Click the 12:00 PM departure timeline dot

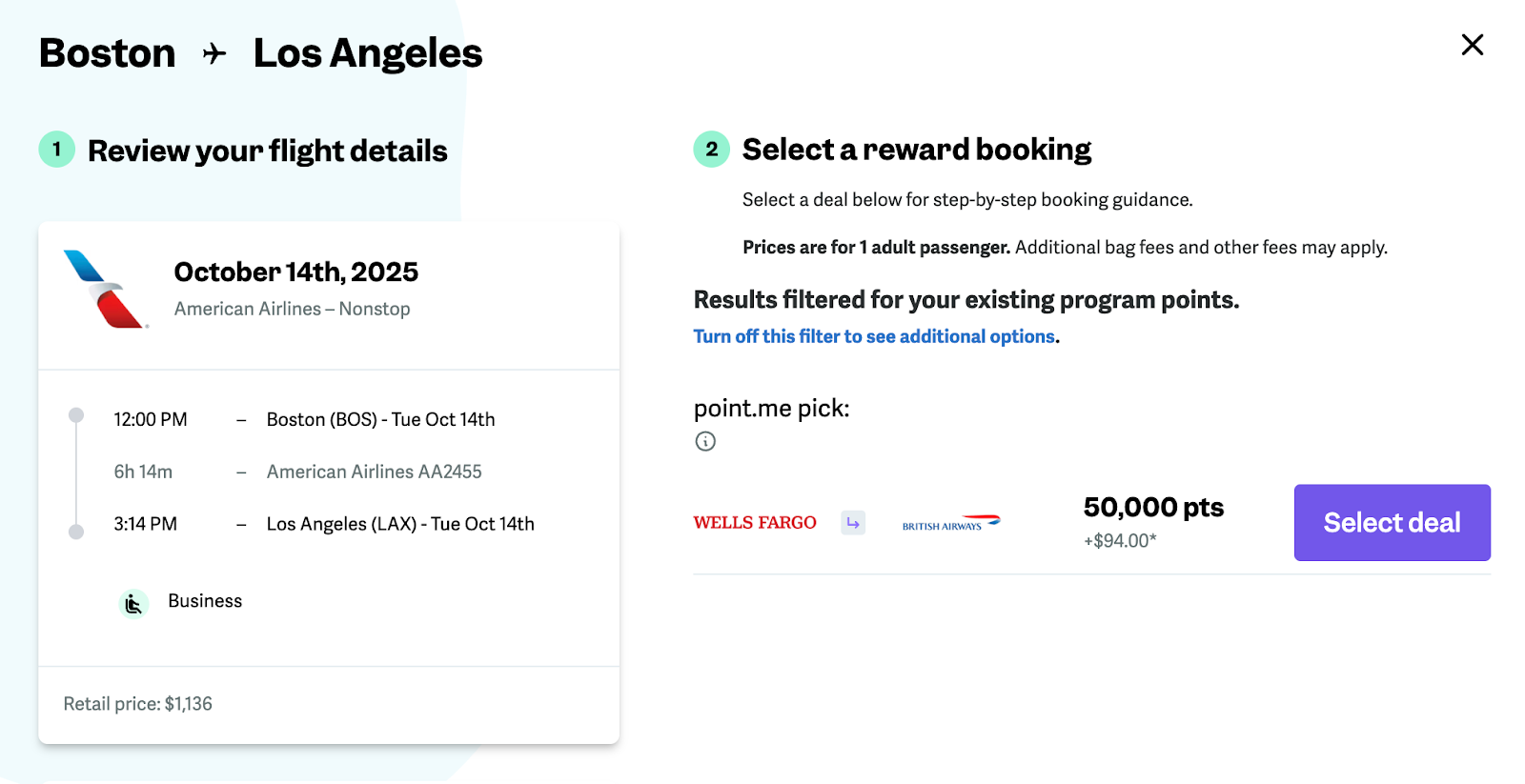pos(76,415)
